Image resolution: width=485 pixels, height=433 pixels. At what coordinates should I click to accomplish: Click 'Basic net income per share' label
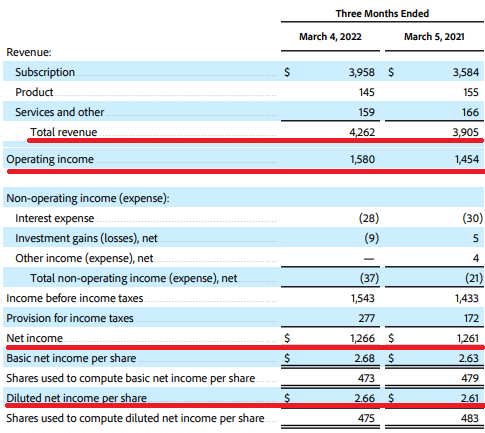[71, 358]
